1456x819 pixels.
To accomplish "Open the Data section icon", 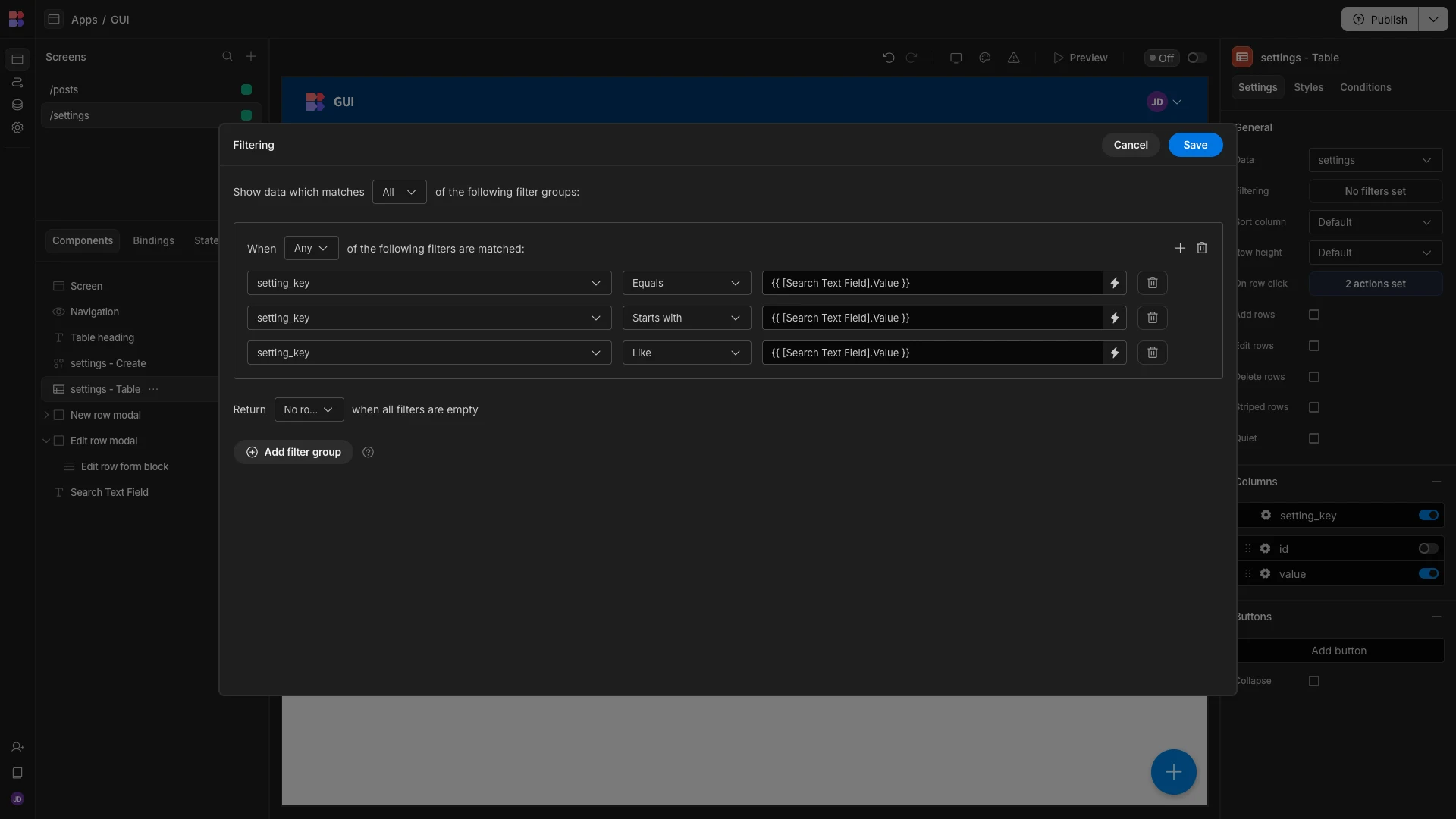I will (x=17, y=105).
